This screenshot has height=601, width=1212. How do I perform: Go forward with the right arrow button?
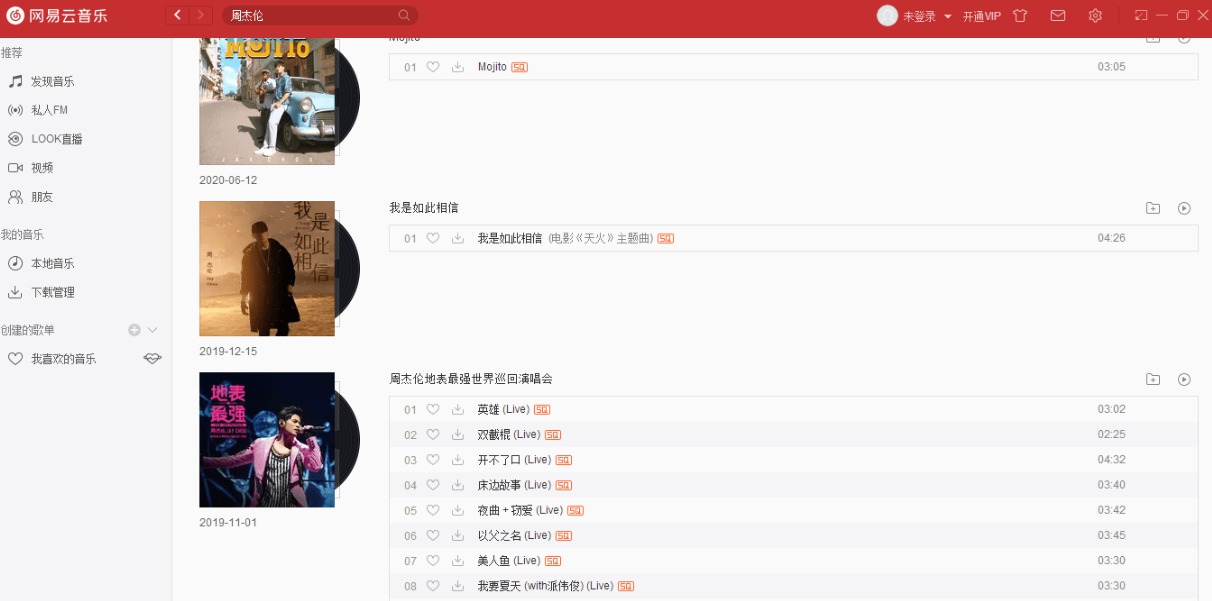click(200, 15)
